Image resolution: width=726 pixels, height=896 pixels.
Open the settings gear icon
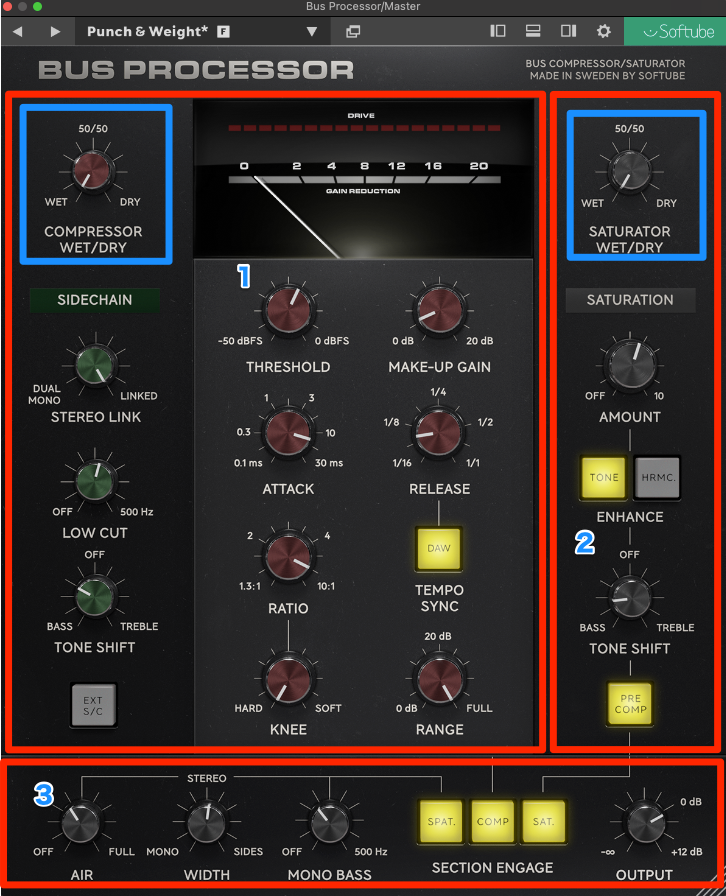pos(603,32)
